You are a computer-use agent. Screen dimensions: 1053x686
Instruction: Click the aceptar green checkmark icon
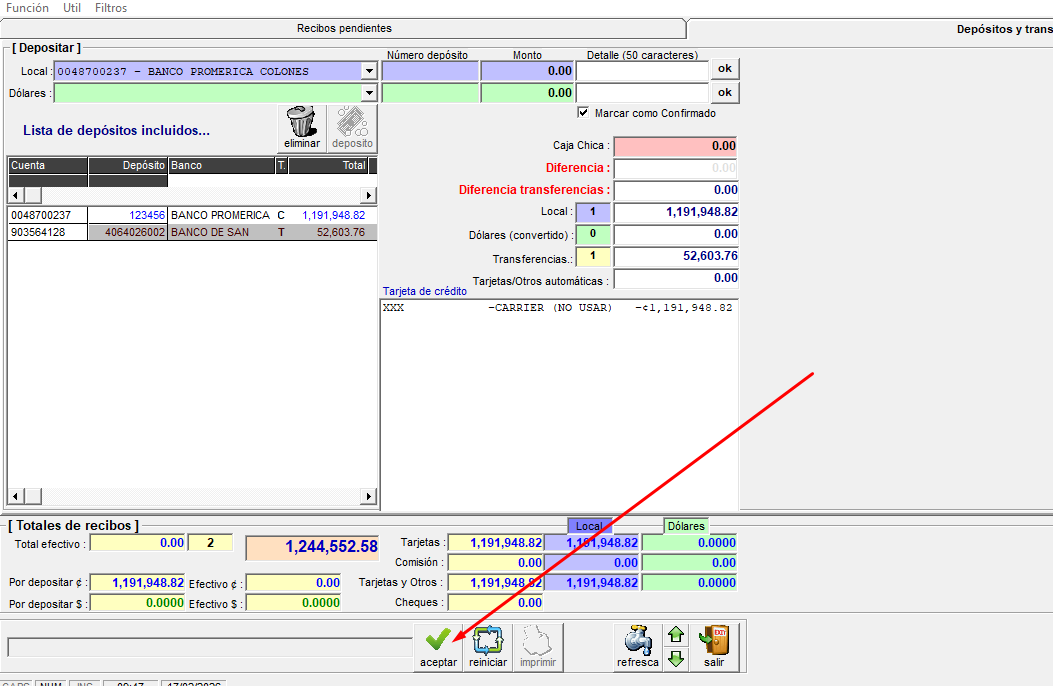pos(438,640)
